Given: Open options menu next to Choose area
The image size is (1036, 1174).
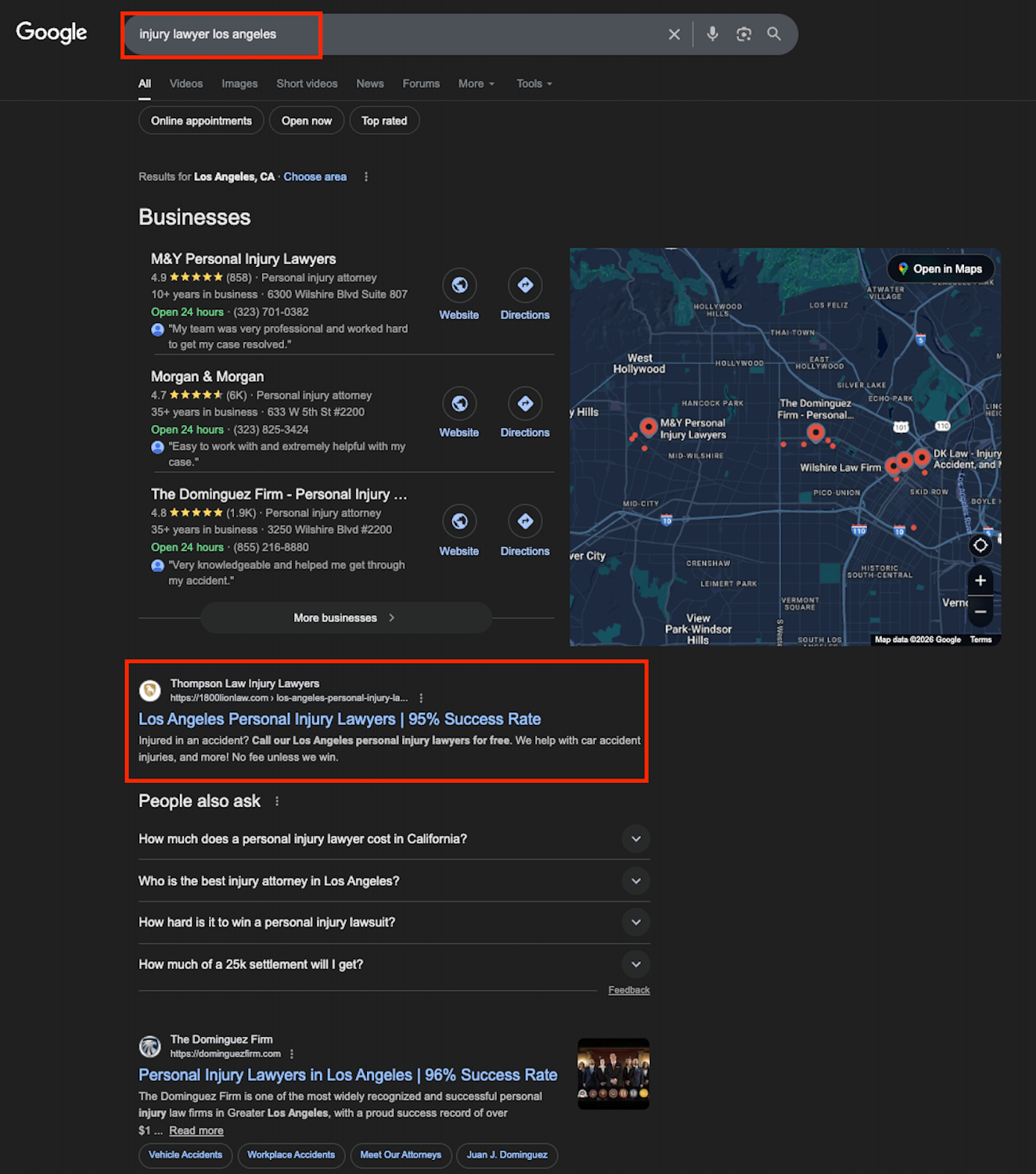Looking at the screenshot, I should (x=366, y=177).
